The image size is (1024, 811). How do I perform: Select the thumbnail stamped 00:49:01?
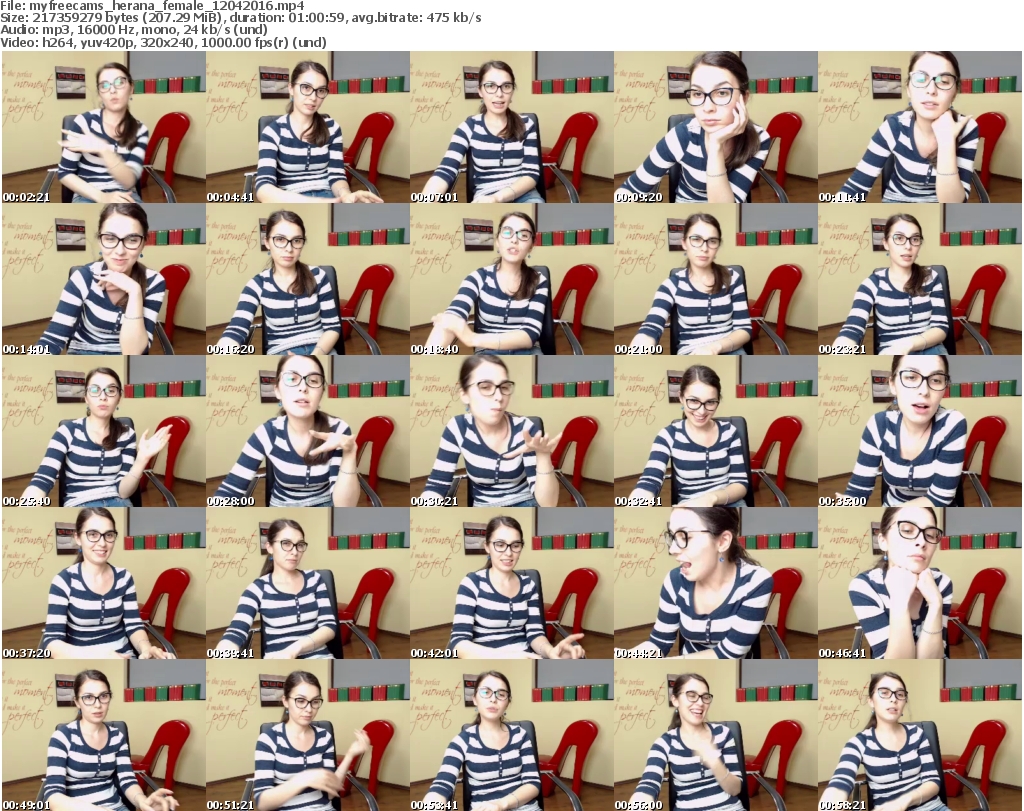pos(104,735)
